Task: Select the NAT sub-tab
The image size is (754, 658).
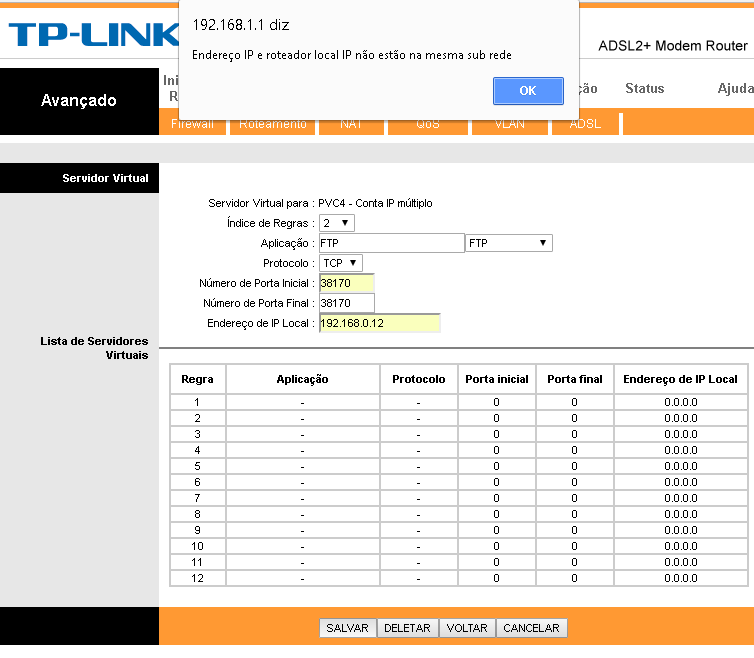Action: (x=351, y=124)
